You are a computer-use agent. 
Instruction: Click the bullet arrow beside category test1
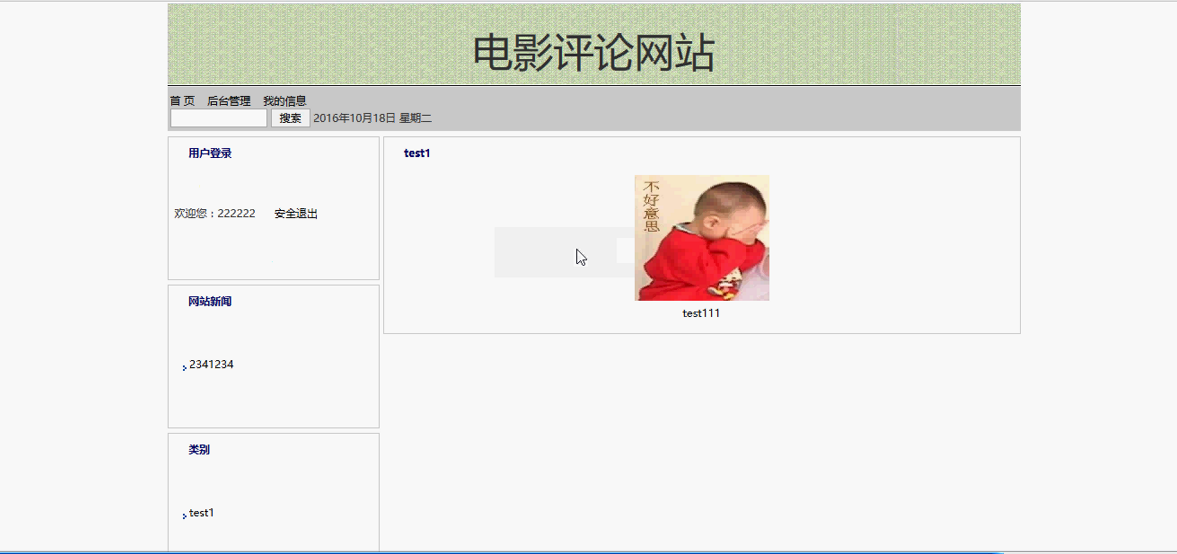(185, 516)
